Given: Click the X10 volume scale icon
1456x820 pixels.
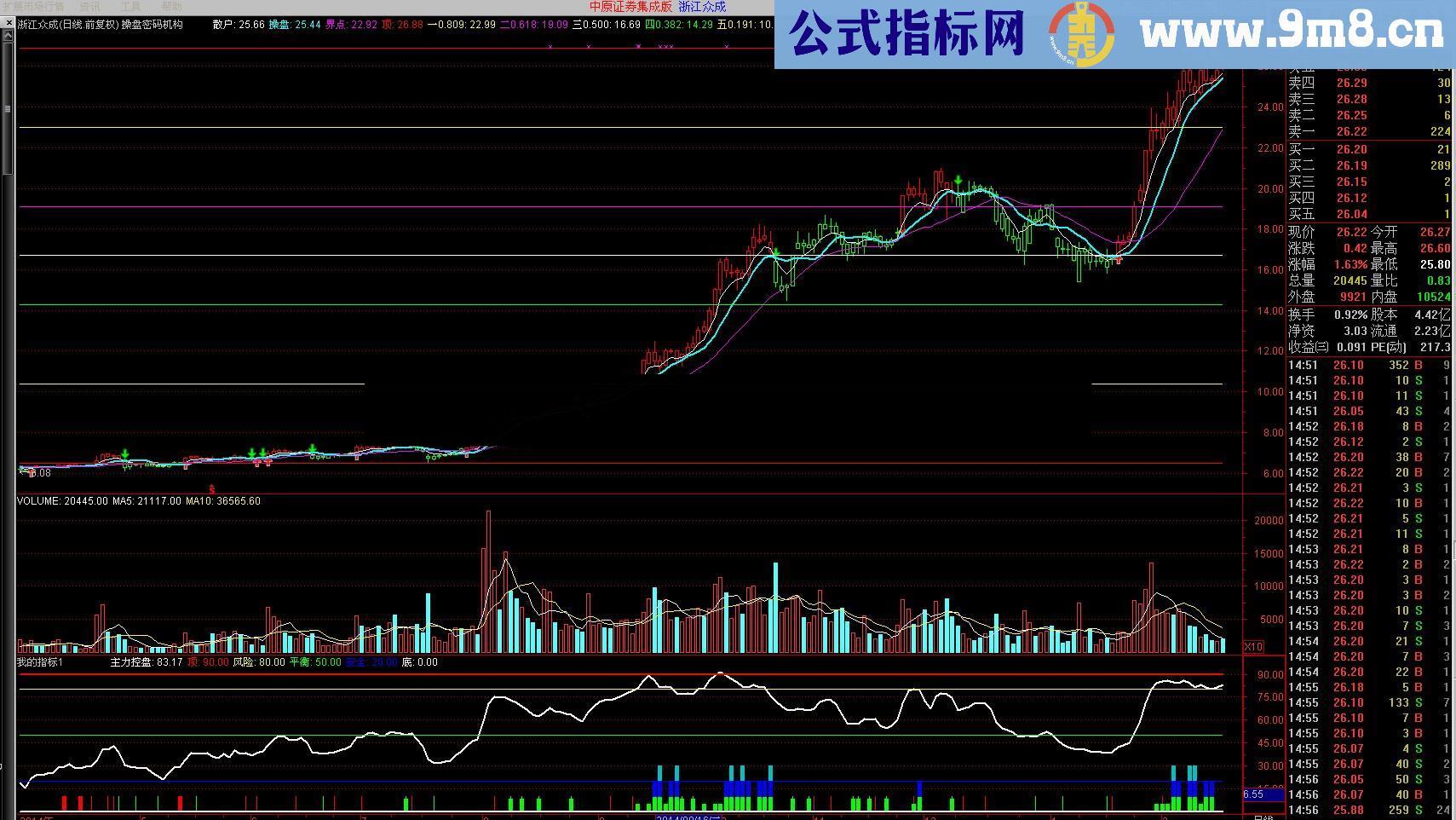Looking at the screenshot, I should (1254, 646).
